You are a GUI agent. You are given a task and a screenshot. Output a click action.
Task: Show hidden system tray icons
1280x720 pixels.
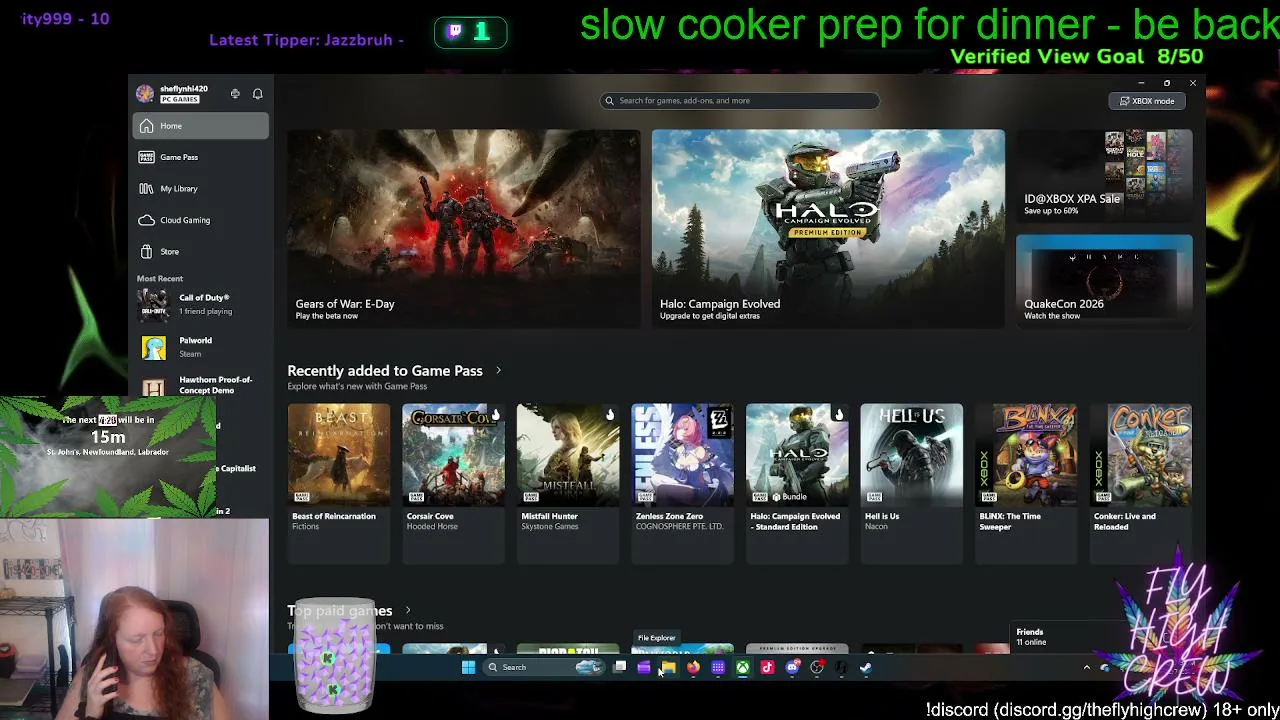tap(1087, 667)
